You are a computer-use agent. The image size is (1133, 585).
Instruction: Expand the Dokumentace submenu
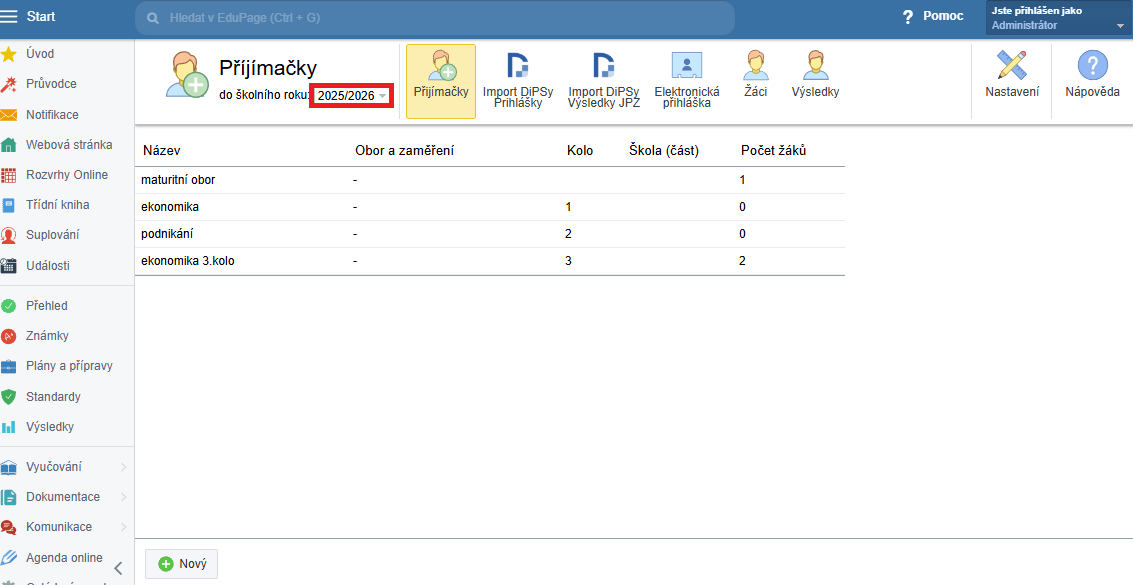(124, 497)
